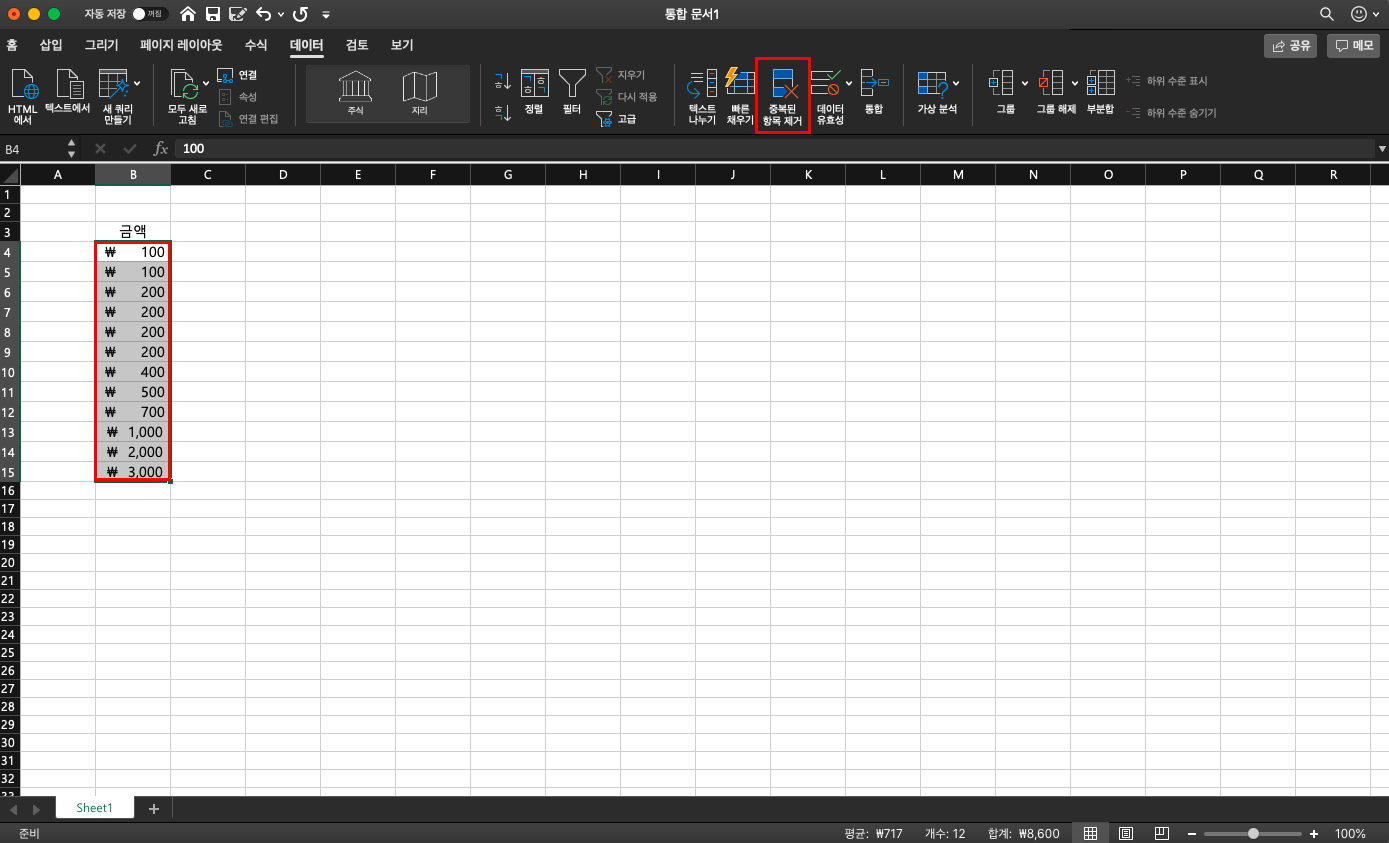The width and height of the screenshot is (1389, 843).
Task: Select column B header
Action: coord(133,175)
